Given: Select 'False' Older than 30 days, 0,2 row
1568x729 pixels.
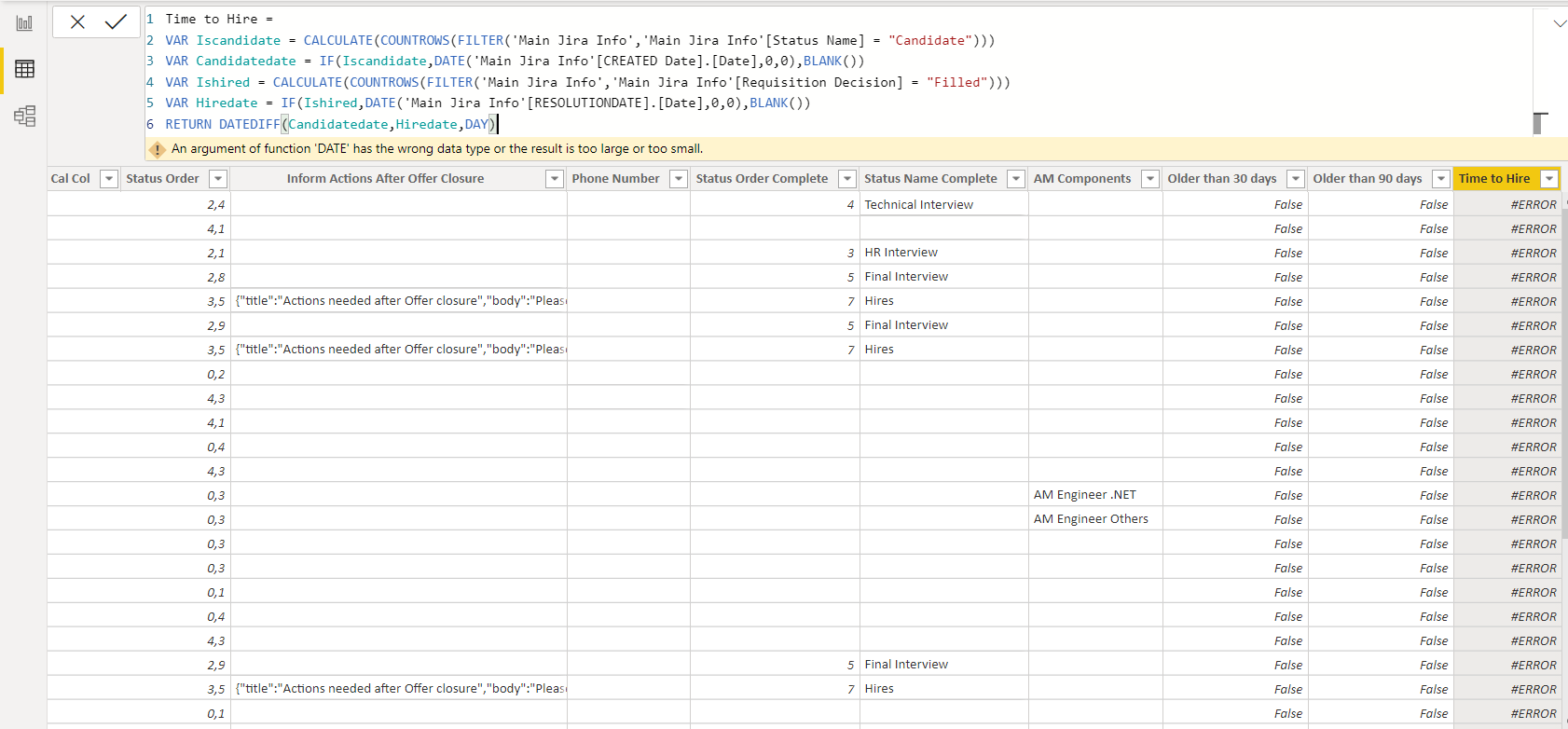Looking at the screenshot, I should (x=1235, y=374).
